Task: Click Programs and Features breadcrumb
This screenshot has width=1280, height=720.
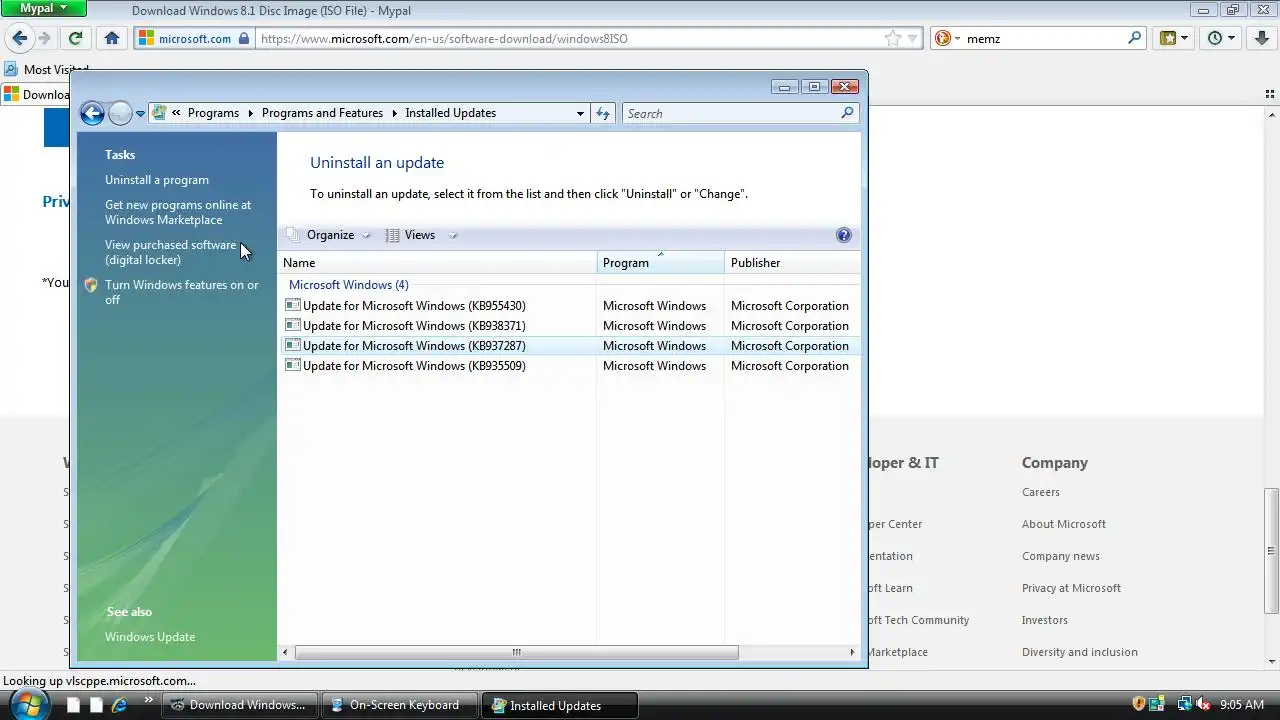Action: (x=322, y=113)
